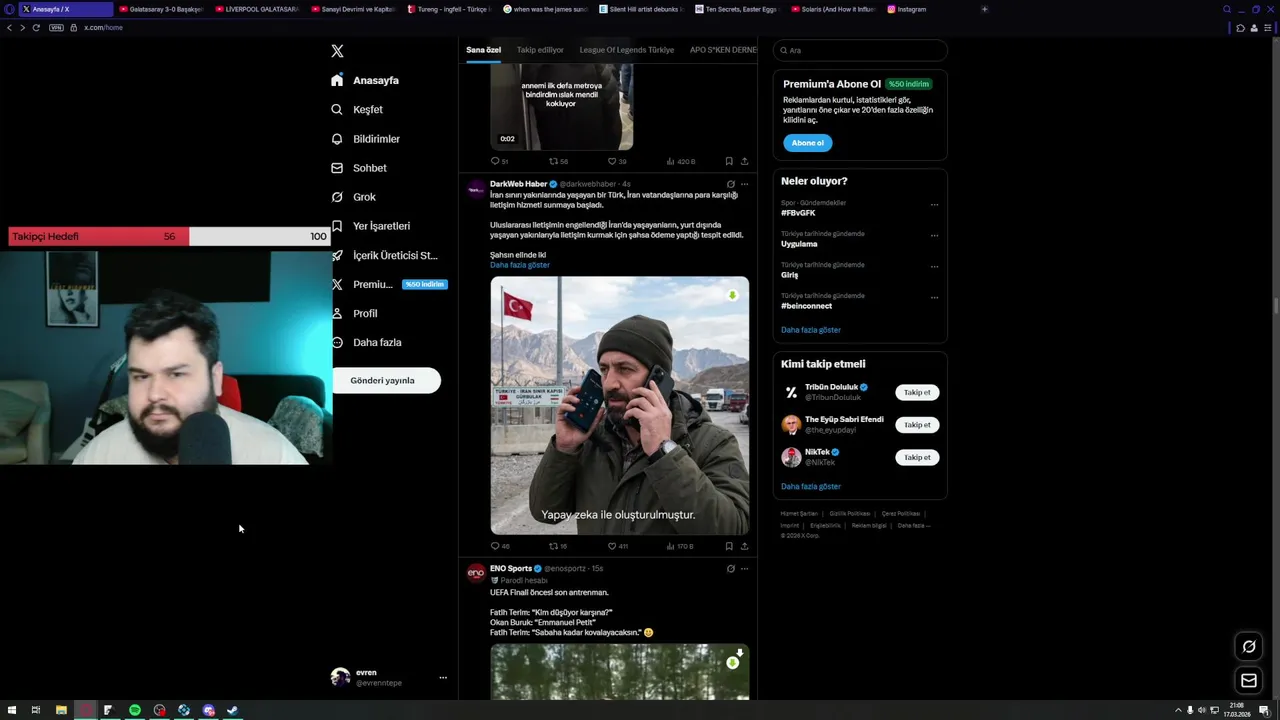
Task: Open Premium from the sidebar
Action: click(388, 284)
